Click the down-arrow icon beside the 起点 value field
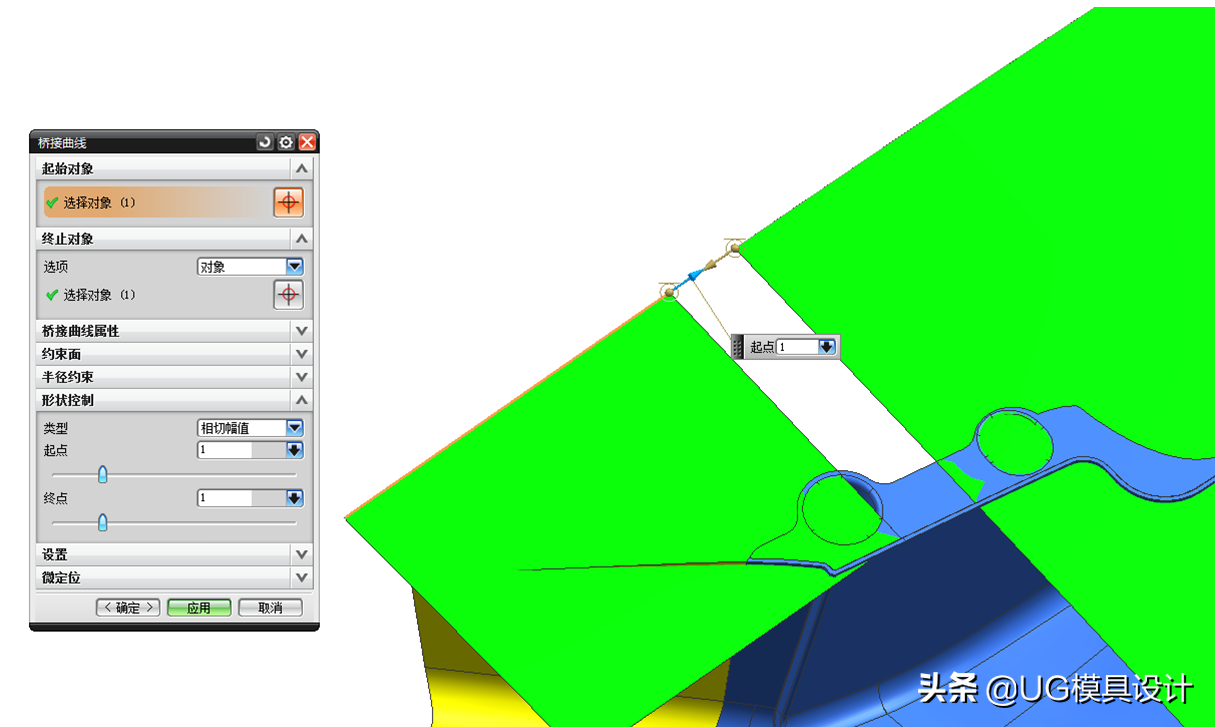Image resolution: width=1215 pixels, height=727 pixels. 292,450
